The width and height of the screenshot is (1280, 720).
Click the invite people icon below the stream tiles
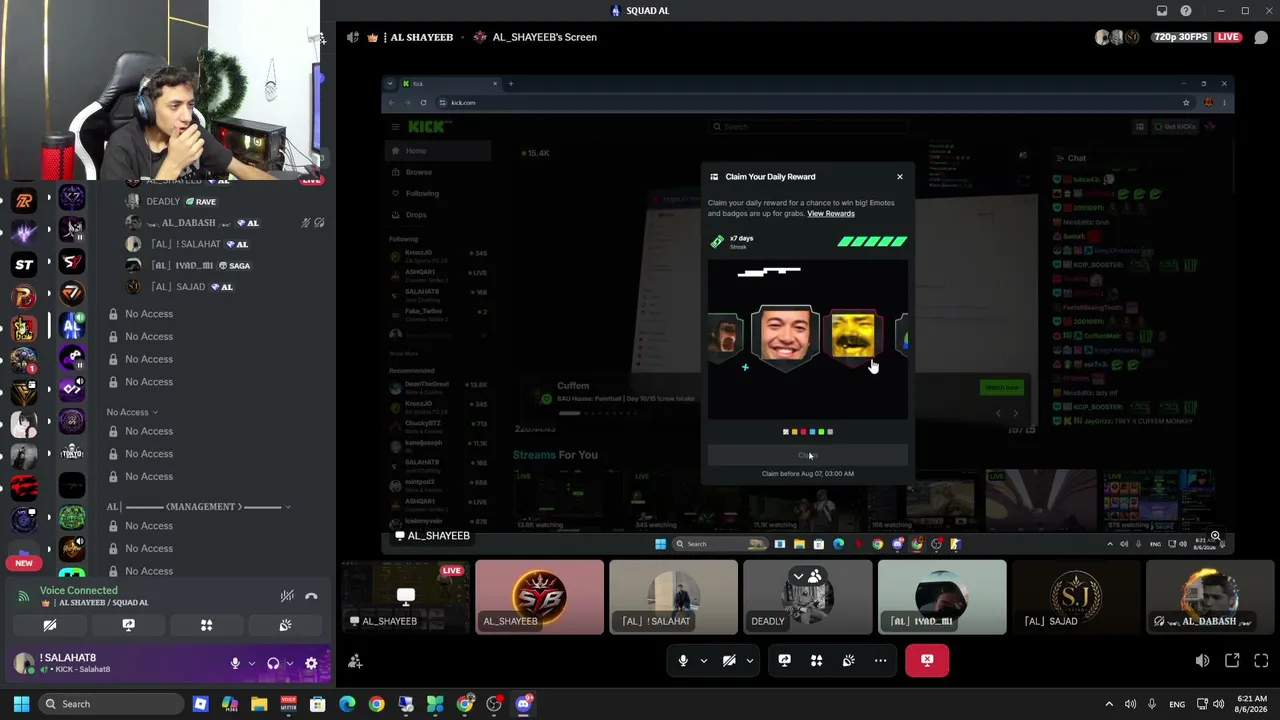click(x=355, y=661)
